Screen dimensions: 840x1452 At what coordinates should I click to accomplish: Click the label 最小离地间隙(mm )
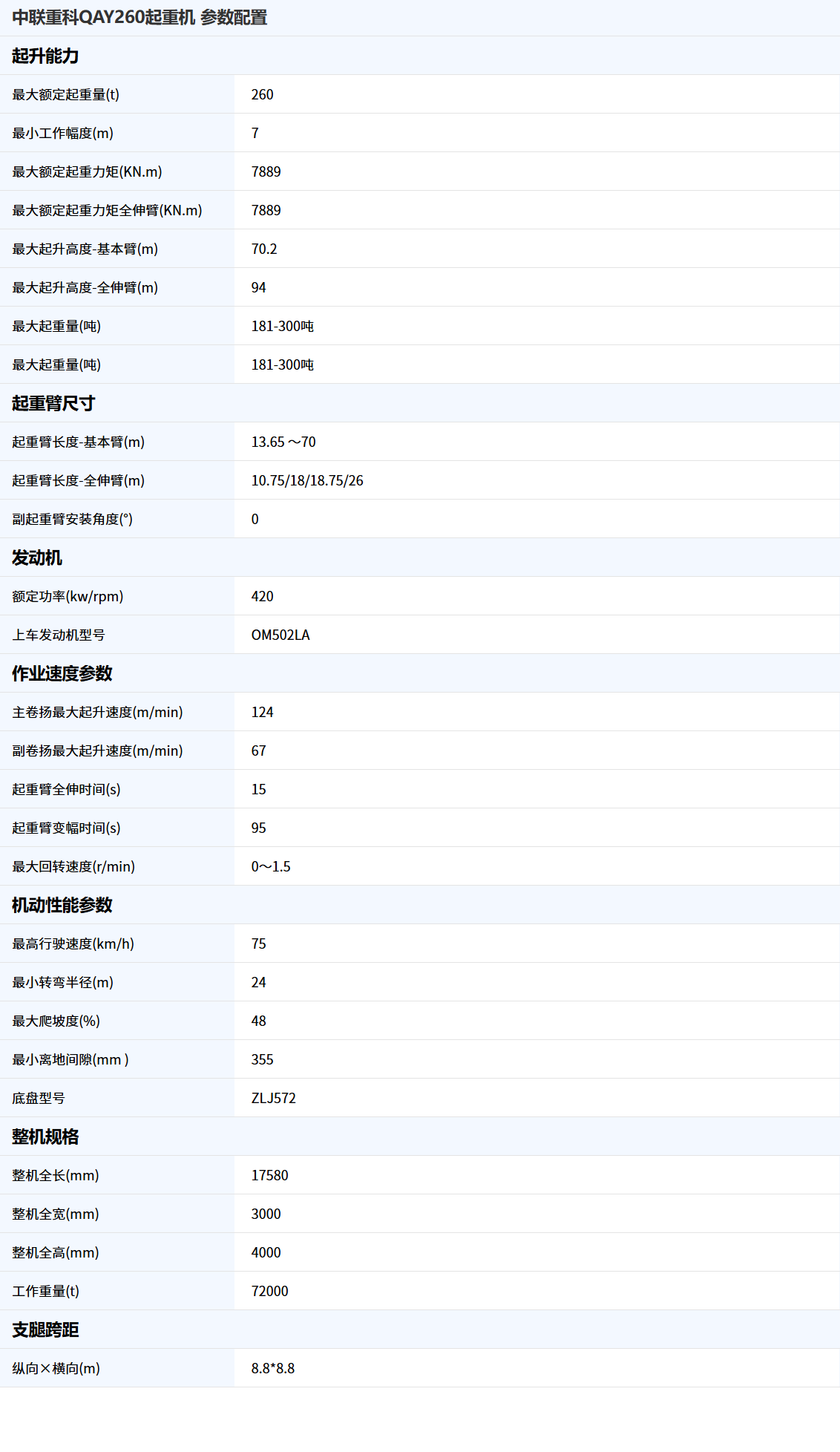[x=70, y=1059]
